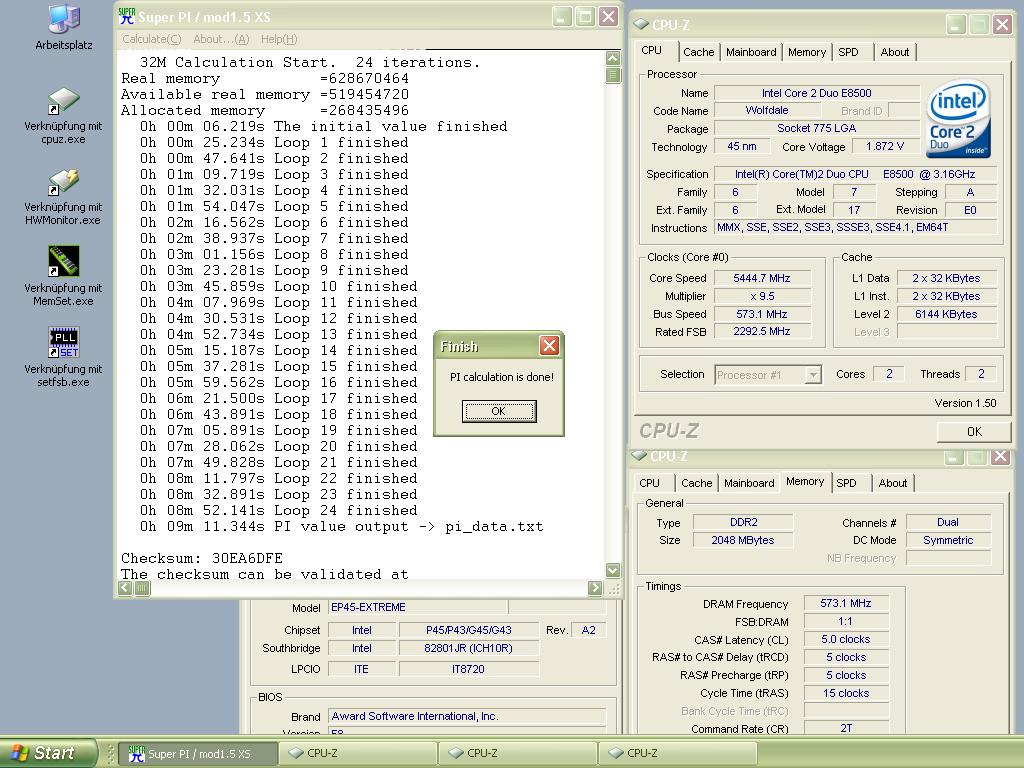This screenshot has width=1024, height=768.
Task: Switch to Memory tab in upper CPU-Z
Action: click(x=807, y=52)
